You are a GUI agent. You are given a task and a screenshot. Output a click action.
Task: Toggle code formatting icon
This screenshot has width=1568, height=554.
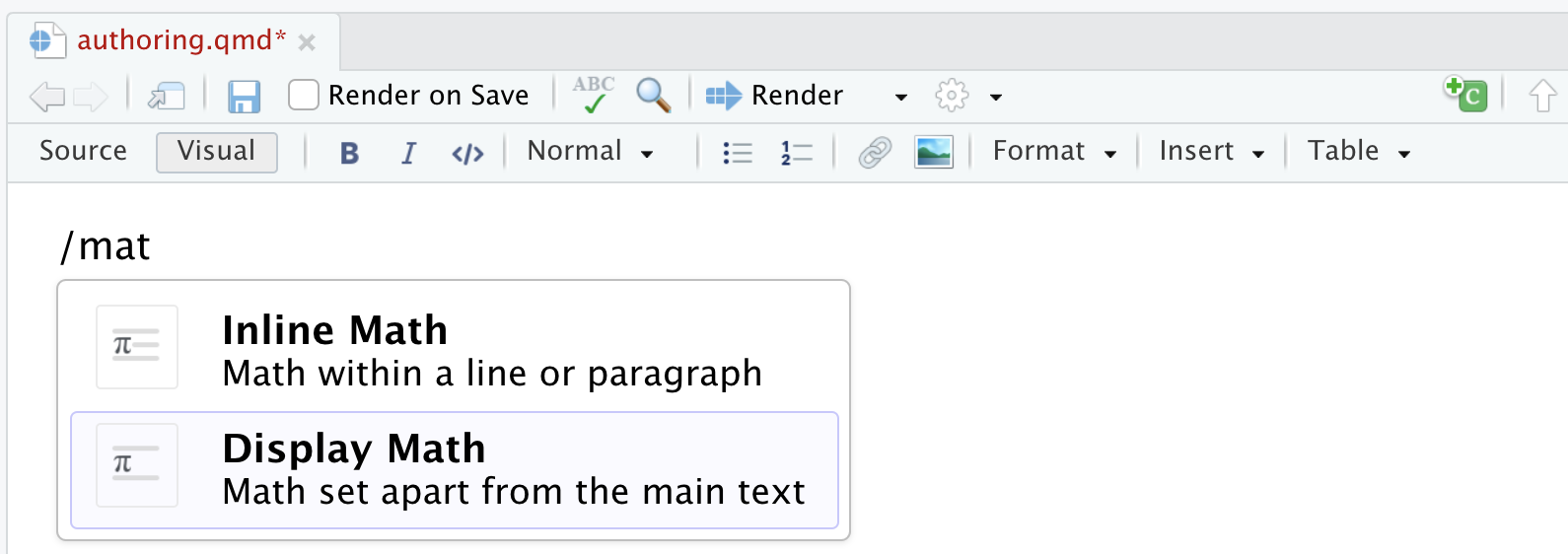click(467, 153)
